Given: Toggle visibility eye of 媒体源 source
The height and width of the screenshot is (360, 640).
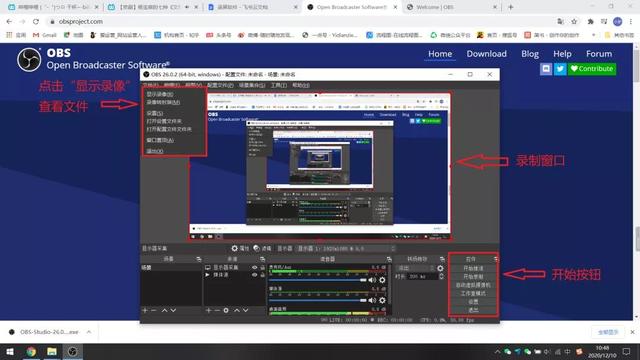Looking at the screenshot, I should (255, 275).
